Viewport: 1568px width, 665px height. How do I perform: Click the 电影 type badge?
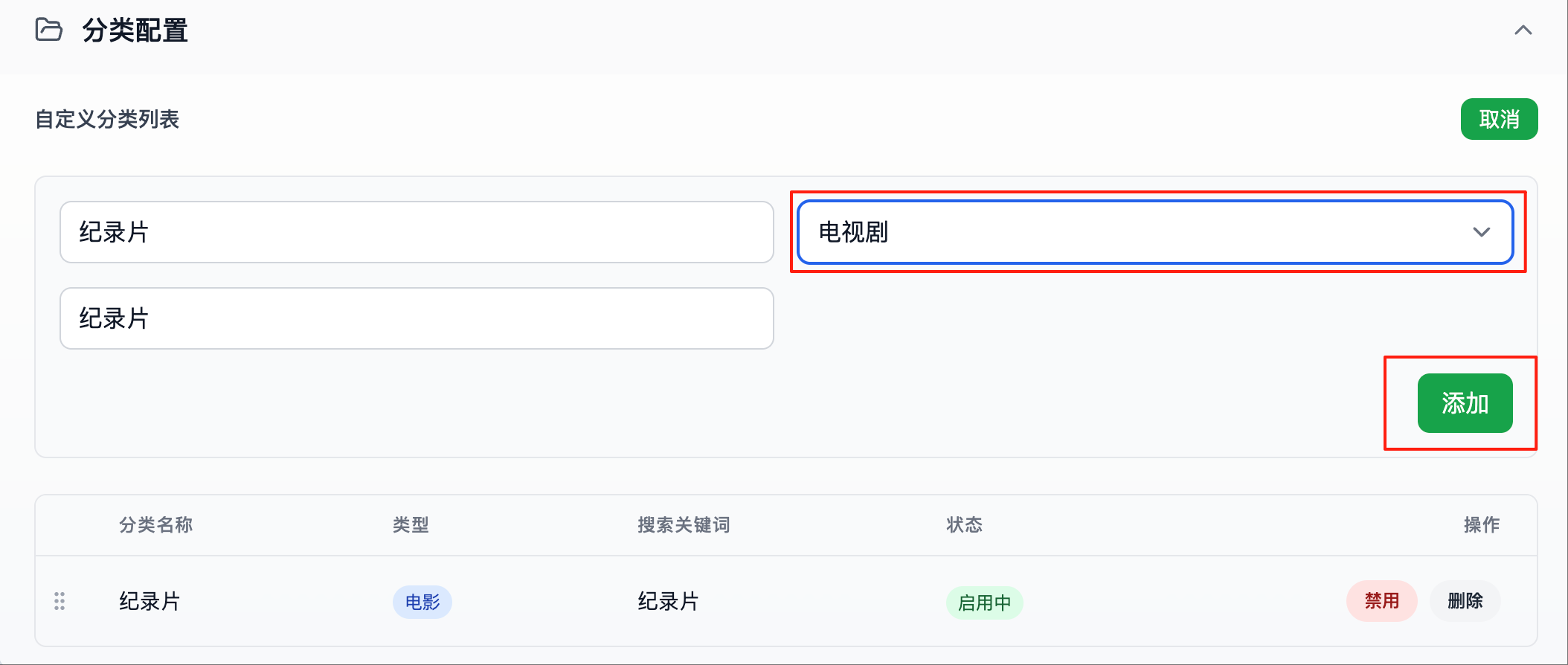[422, 602]
